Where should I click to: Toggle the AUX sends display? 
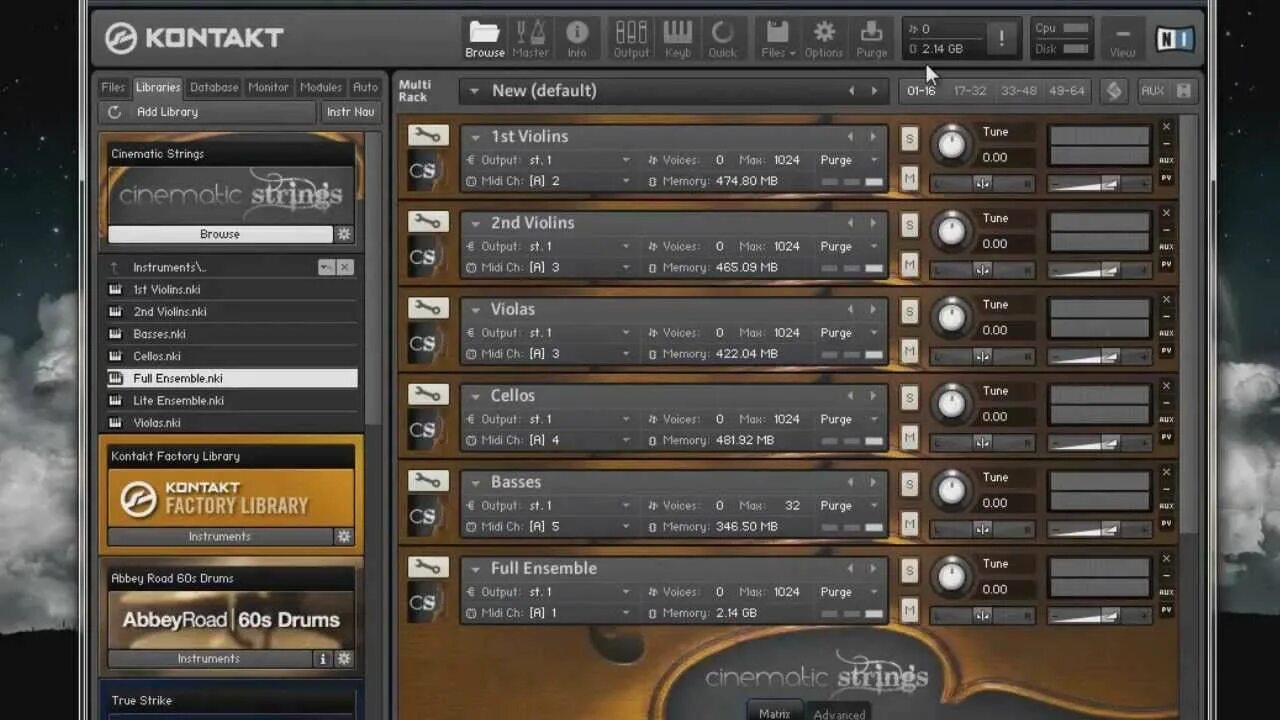tap(1152, 91)
